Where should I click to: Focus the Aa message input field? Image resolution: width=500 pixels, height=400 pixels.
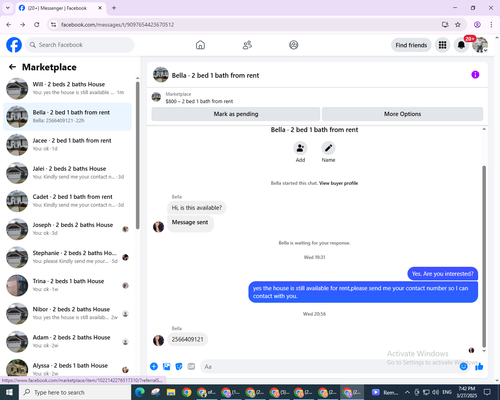click(330, 367)
